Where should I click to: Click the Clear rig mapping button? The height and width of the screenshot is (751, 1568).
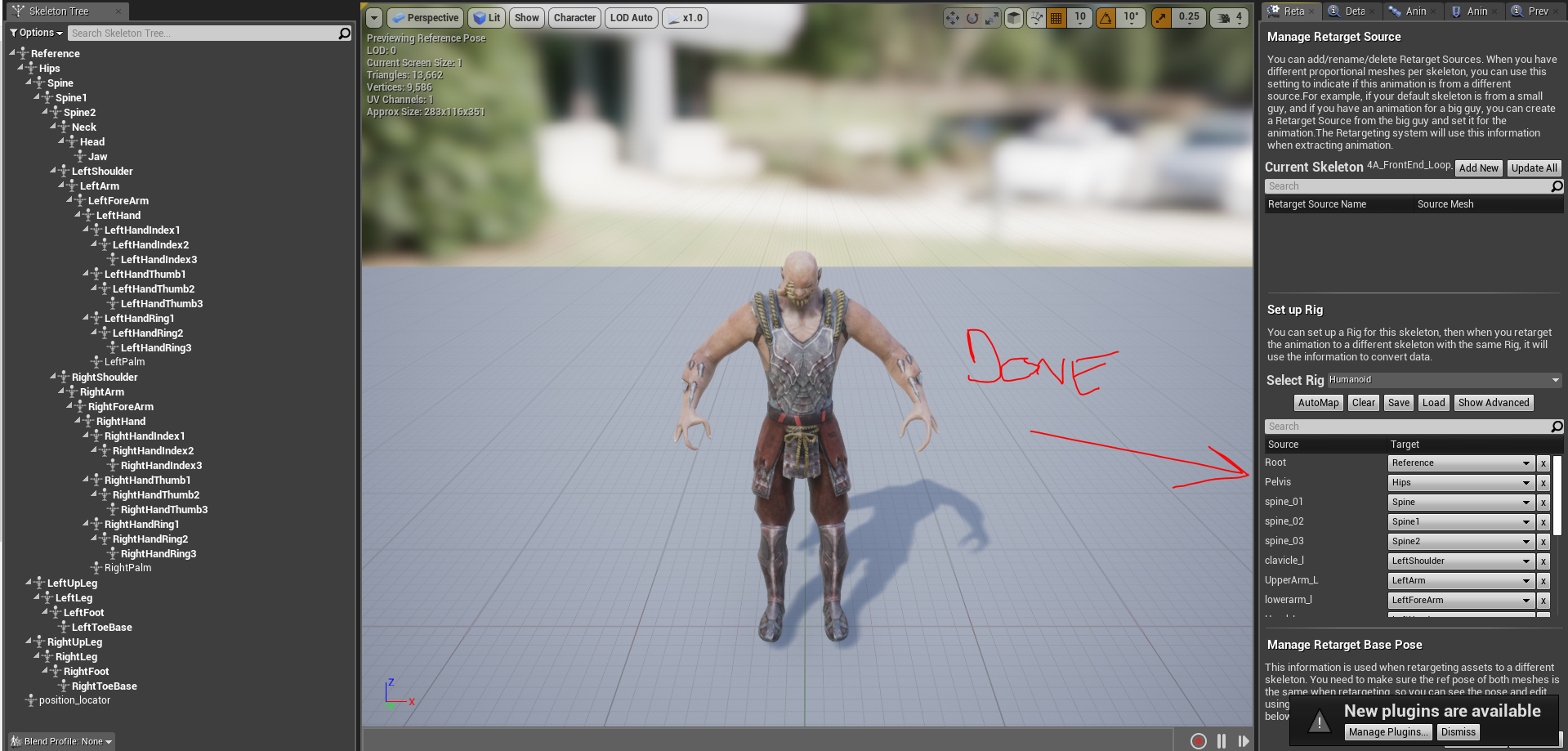tap(1364, 403)
